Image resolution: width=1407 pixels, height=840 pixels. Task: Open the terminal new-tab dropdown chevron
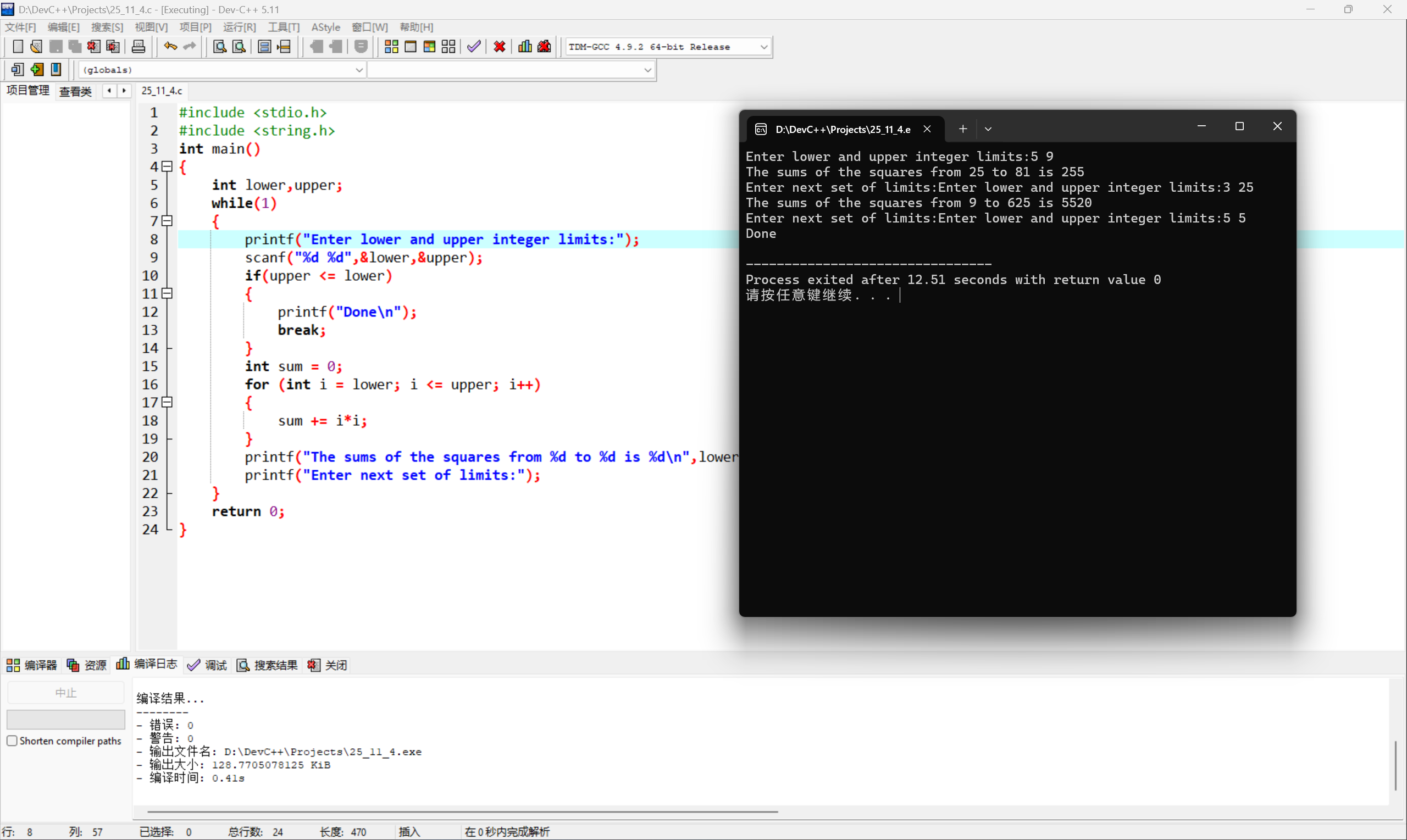[988, 129]
